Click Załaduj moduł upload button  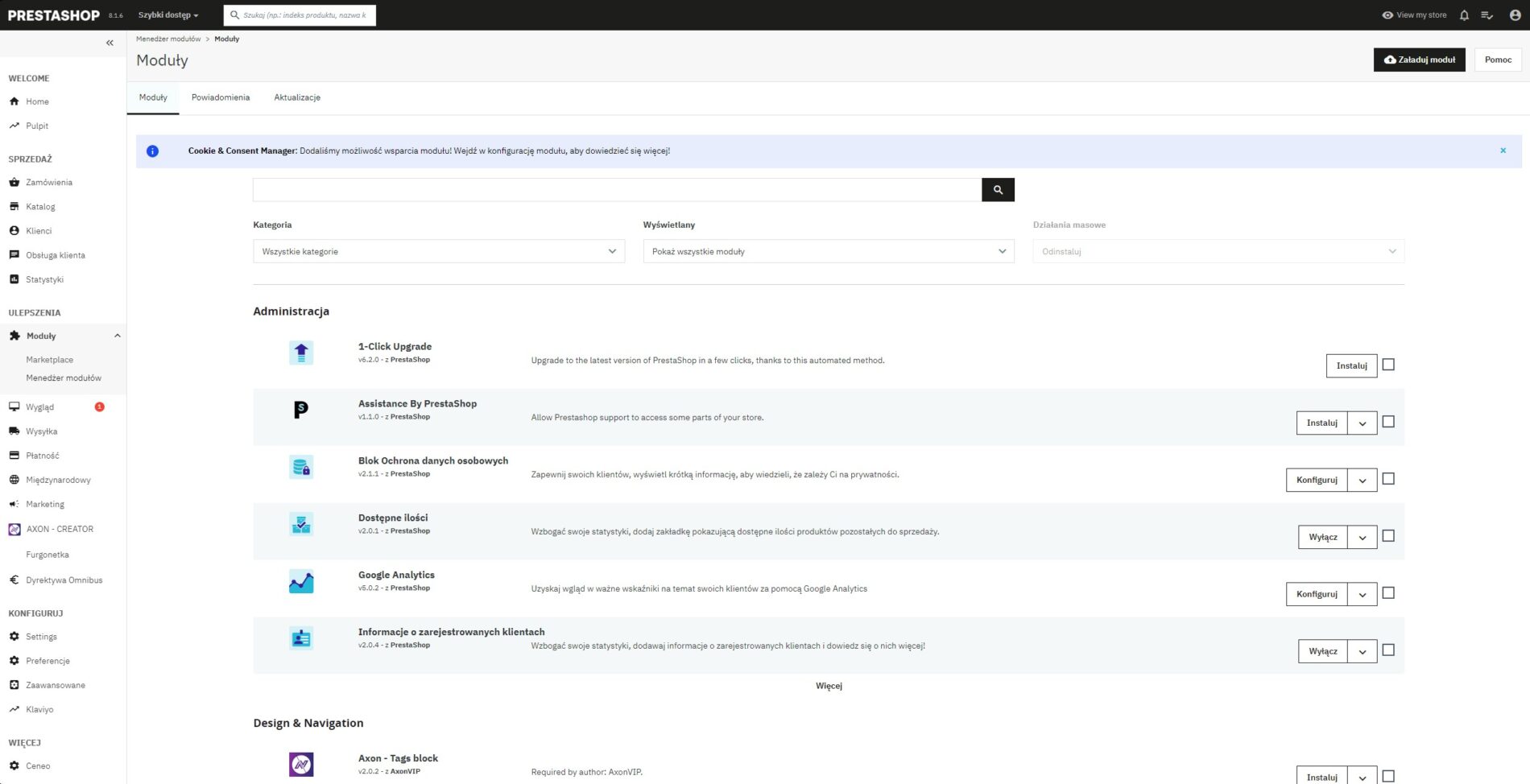(x=1419, y=60)
